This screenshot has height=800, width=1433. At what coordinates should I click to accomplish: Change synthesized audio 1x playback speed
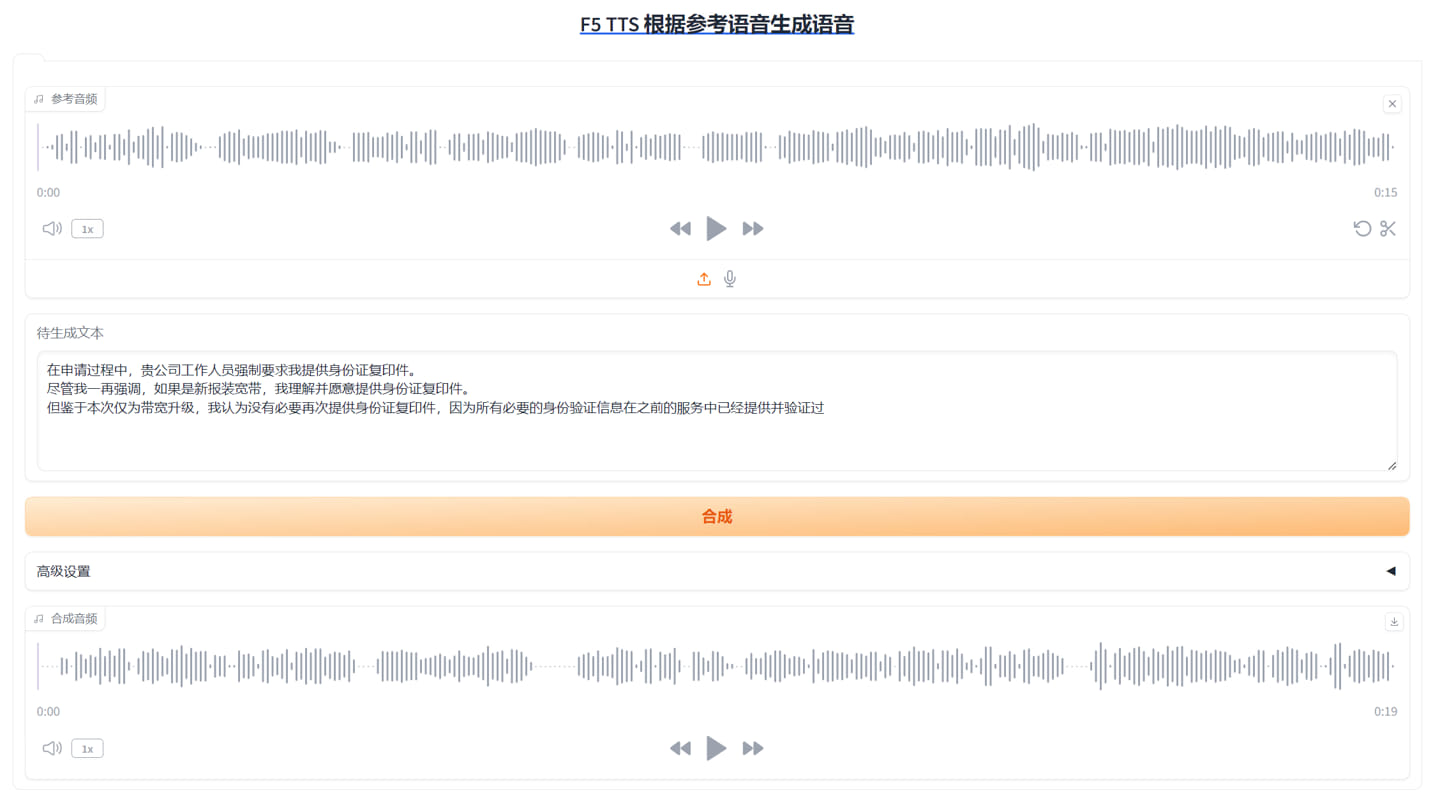pyautogui.click(x=87, y=748)
